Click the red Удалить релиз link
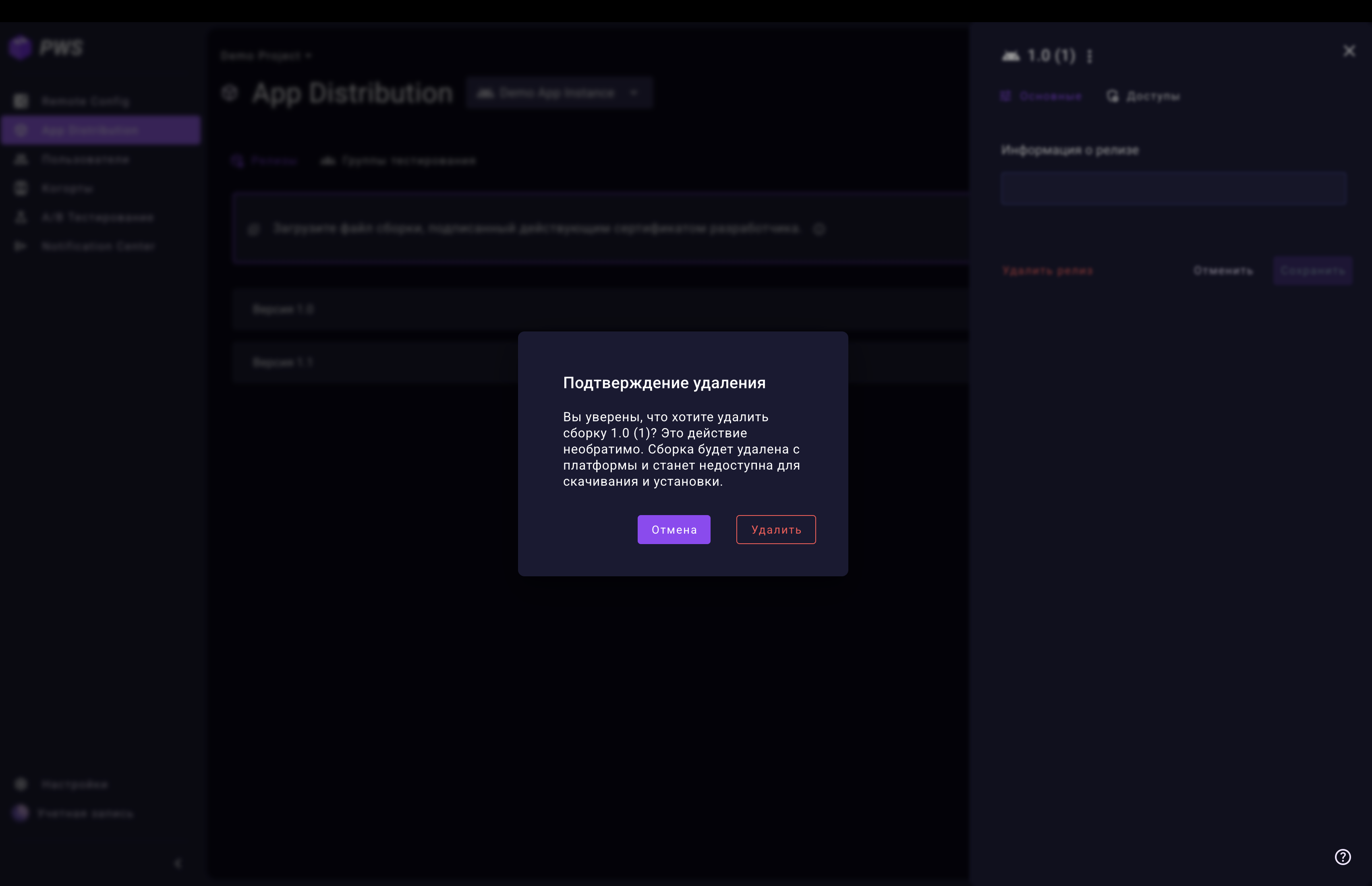This screenshot has width=1372, height=886. click(x=1047, y=271)
